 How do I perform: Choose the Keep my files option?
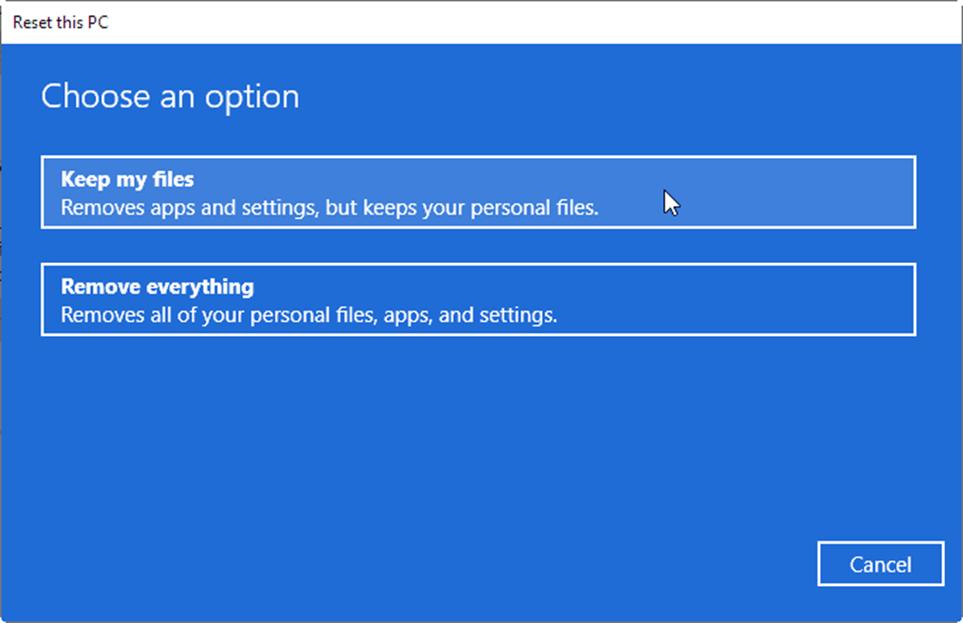click(x=478, y=192)
